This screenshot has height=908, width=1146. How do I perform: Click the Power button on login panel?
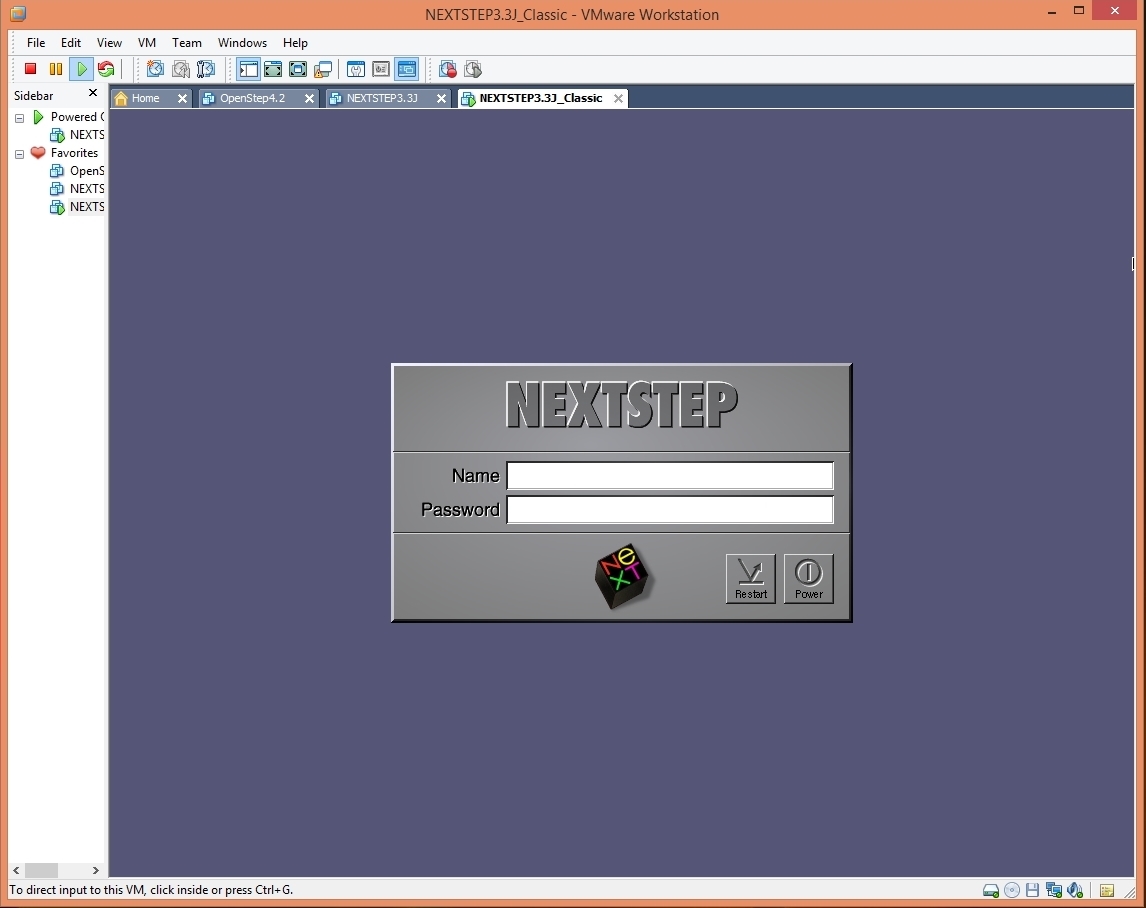click(x=808, y=578)
